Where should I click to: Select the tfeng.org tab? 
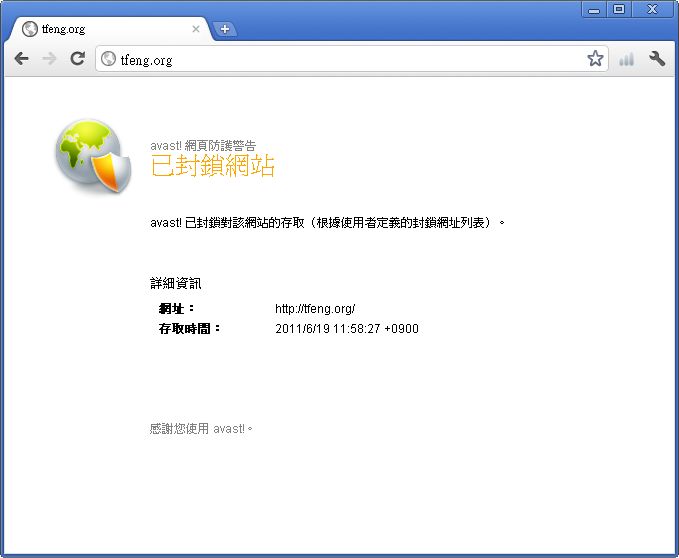pyautogui.click(x=111, y=29)
